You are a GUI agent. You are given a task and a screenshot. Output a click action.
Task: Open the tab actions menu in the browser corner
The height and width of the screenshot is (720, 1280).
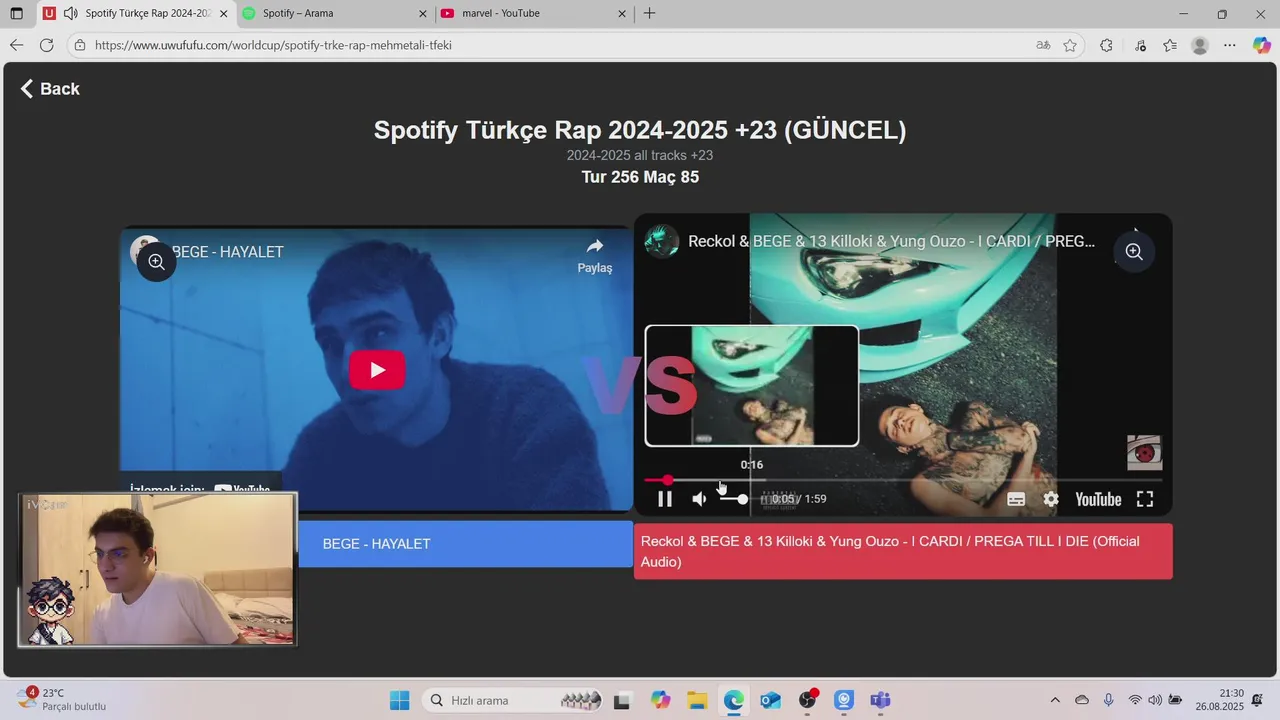16,14
